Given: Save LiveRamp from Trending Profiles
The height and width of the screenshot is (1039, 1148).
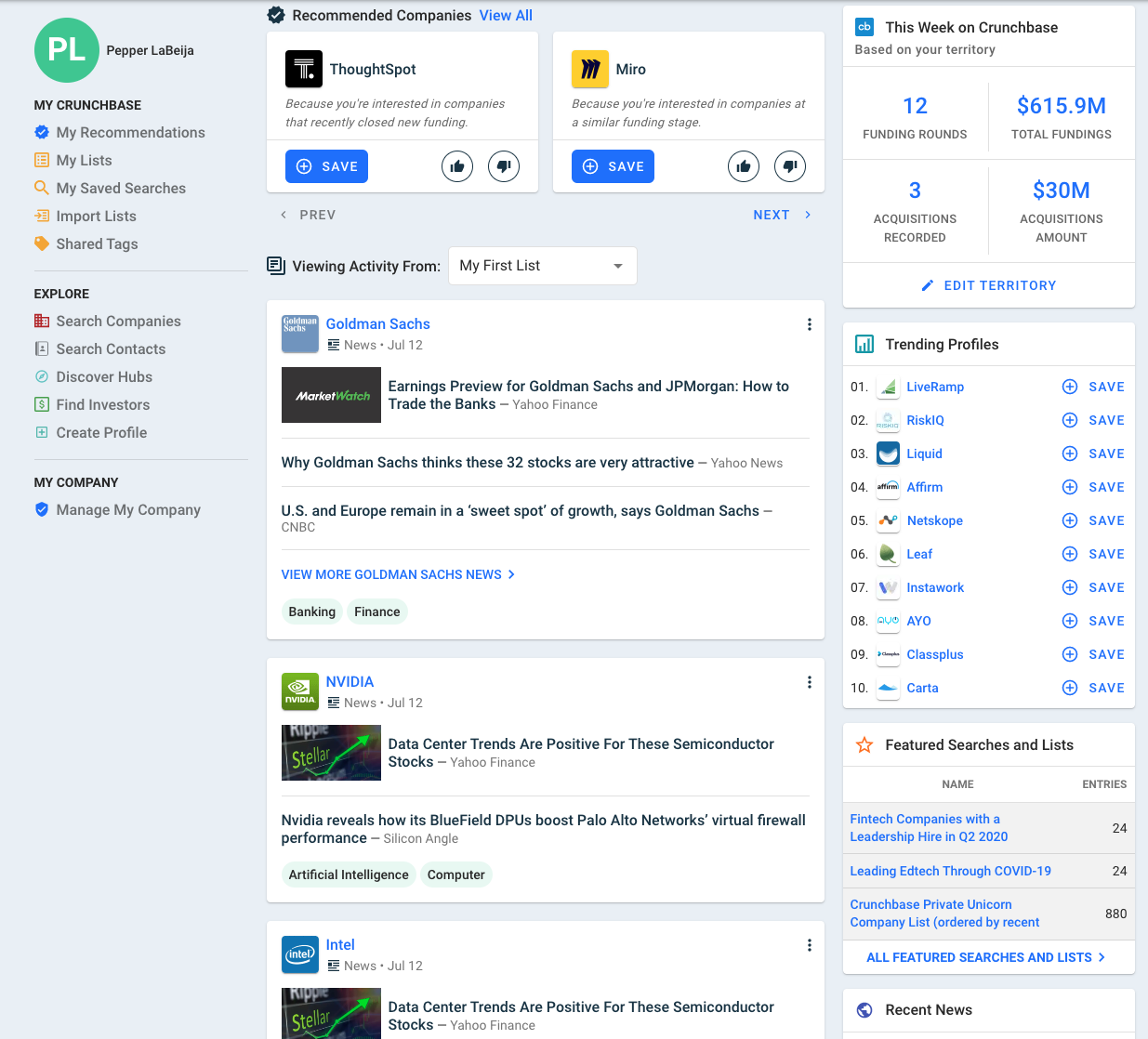Looking at the screenshot, I should (1094, 387).
